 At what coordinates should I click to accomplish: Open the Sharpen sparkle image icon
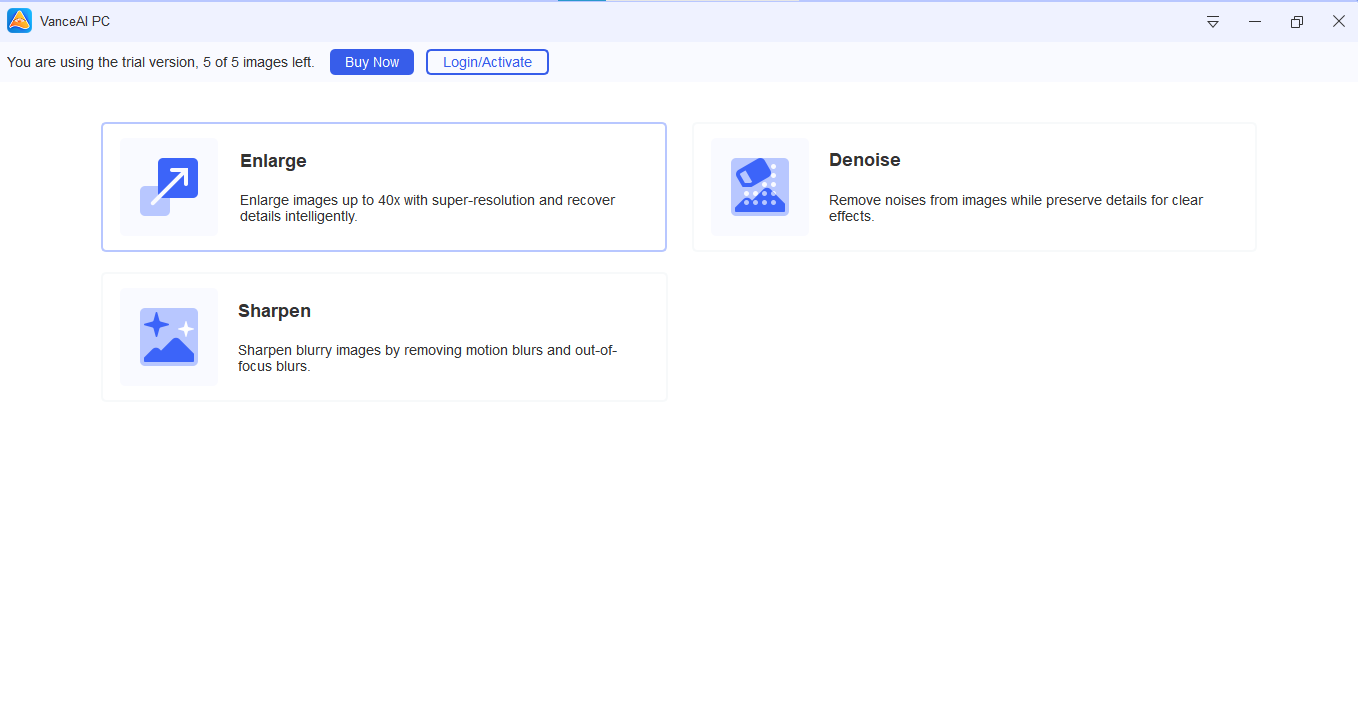[169, 337]
